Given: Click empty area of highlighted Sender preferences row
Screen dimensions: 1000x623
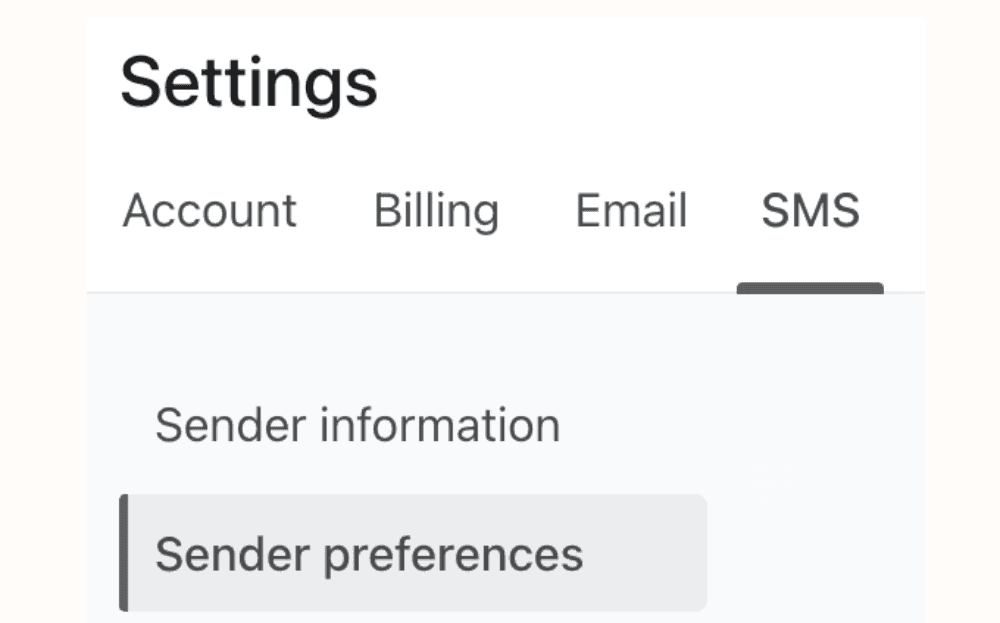Looking at the screenshot, I should [x=644, y=553].
